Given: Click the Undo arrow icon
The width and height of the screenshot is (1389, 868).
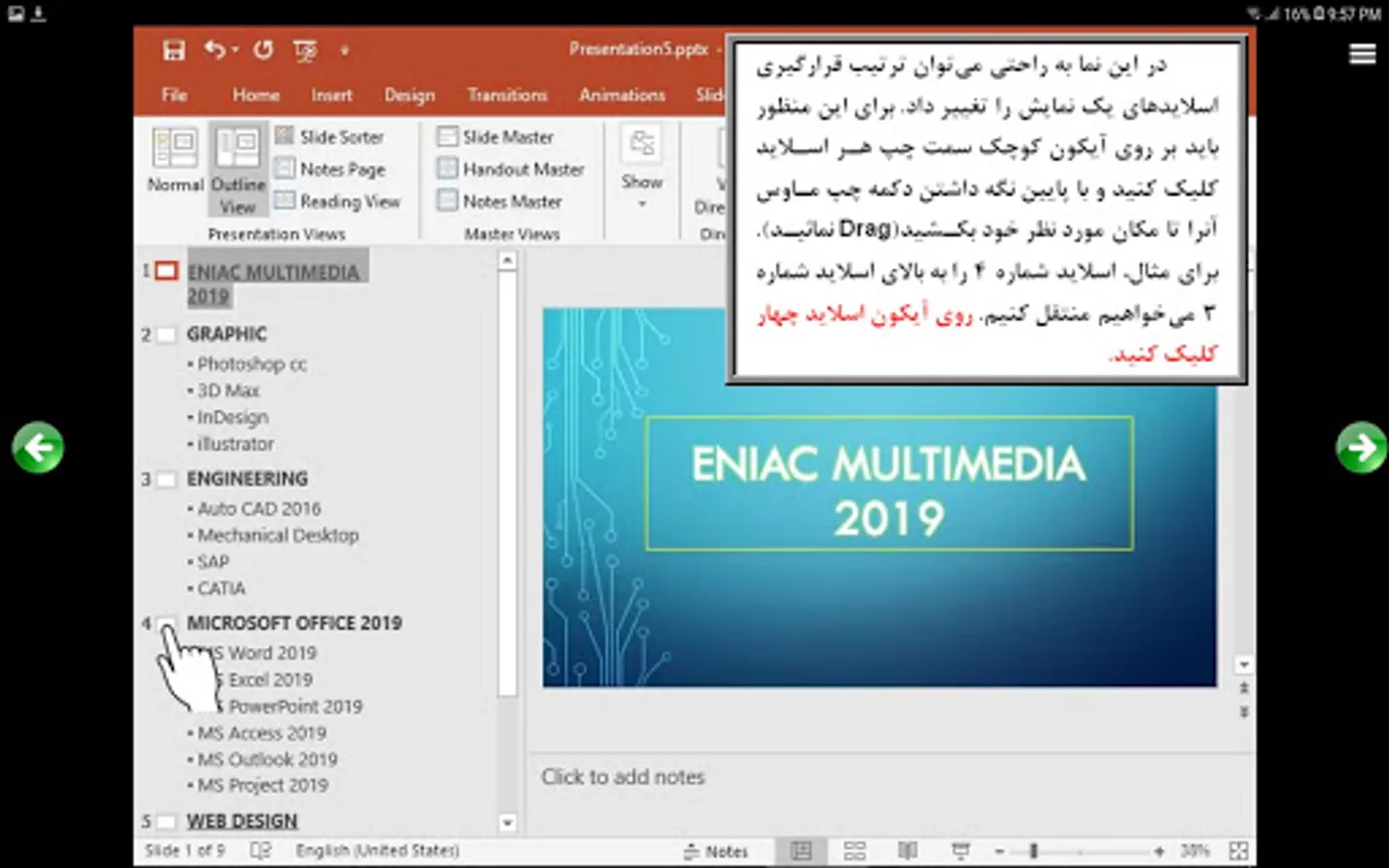Looking at the screenshot, I should 214,50.
